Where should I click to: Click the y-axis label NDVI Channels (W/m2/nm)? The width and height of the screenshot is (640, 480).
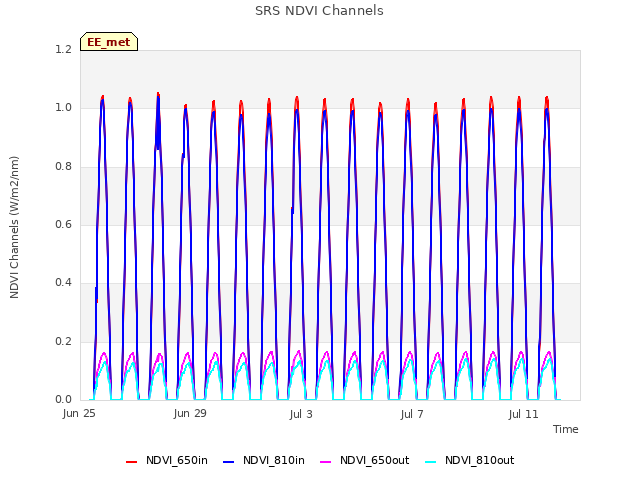(14, 227)
